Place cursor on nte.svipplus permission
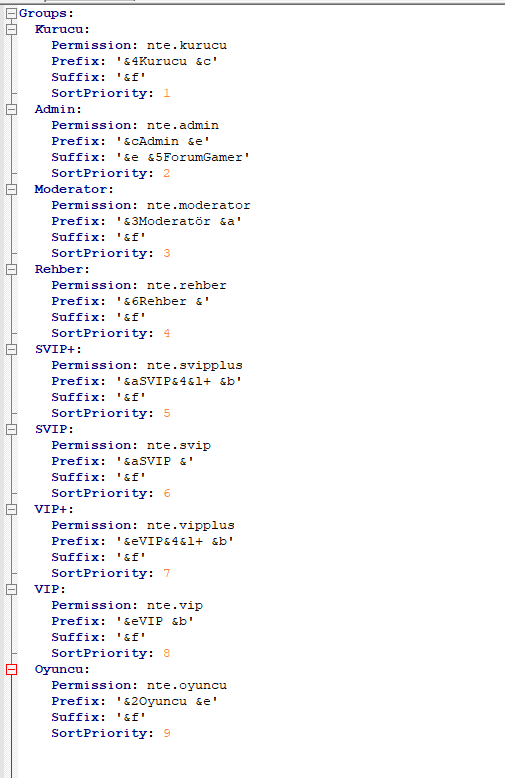The height and width of the screenshot is (778, 505). point(194,365)
